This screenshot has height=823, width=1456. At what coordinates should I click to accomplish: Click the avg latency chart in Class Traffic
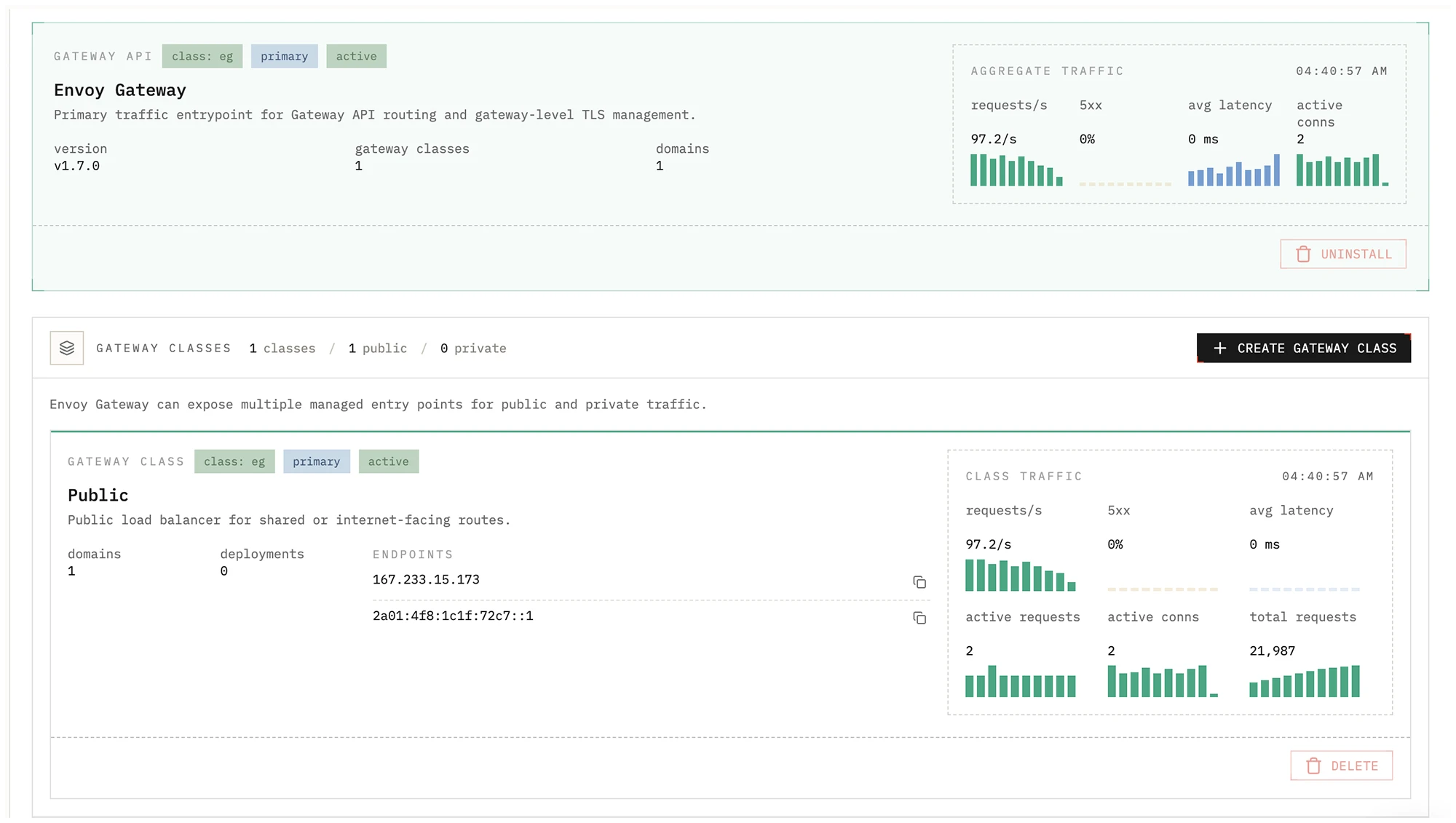[x=1303, y=589]
